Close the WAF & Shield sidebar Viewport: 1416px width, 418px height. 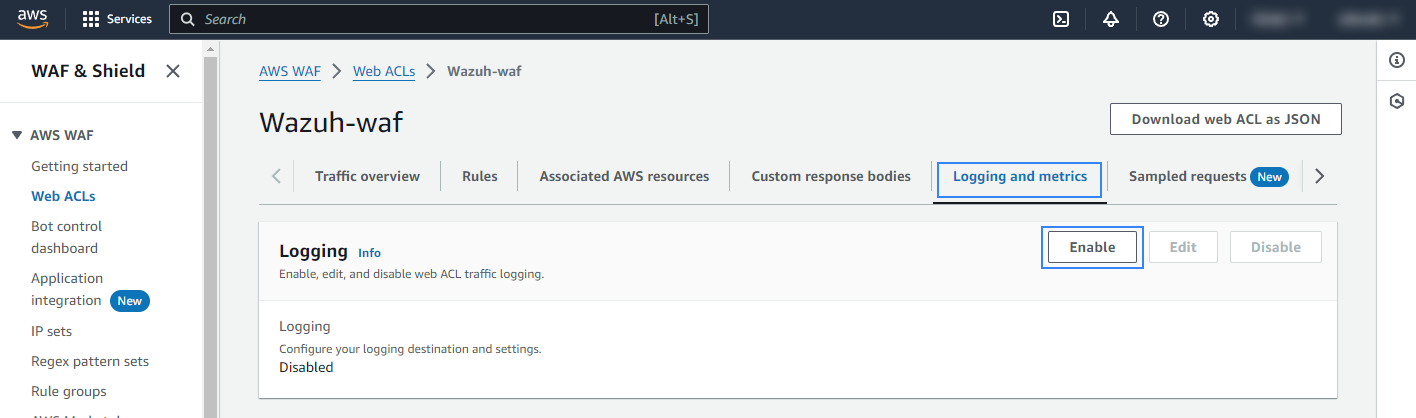pyautogui.click(x=173, y=71)
